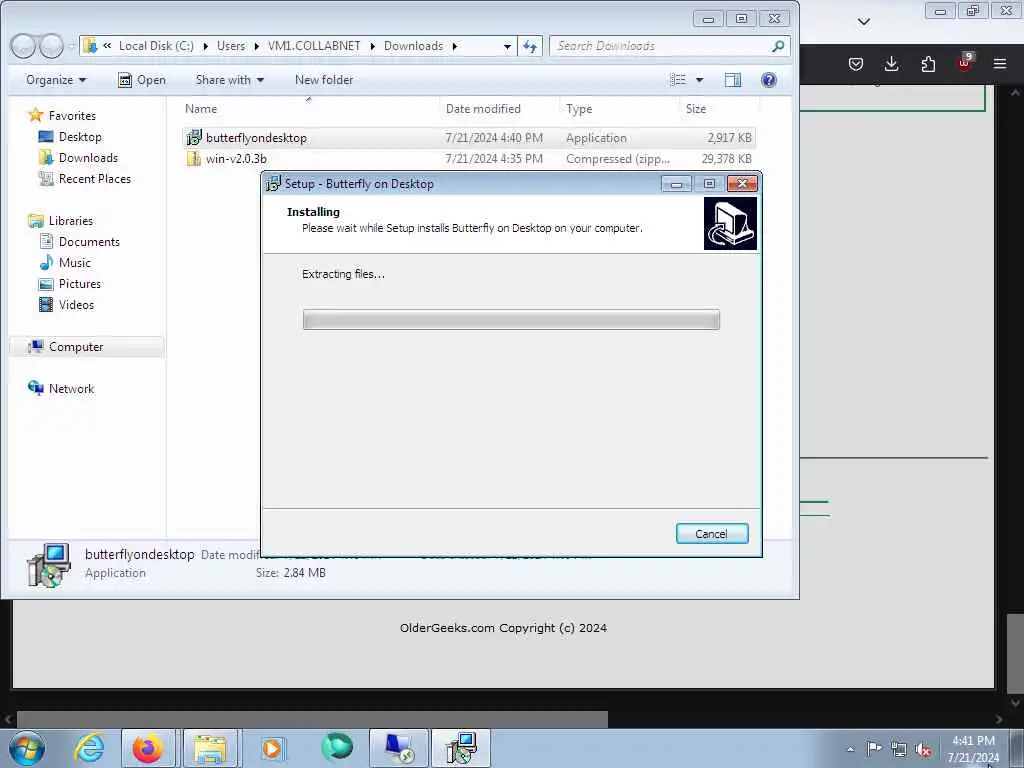
Task: Open Firefox hamburger application menu
Action: pyautogui.click(x=1000, y=64)
